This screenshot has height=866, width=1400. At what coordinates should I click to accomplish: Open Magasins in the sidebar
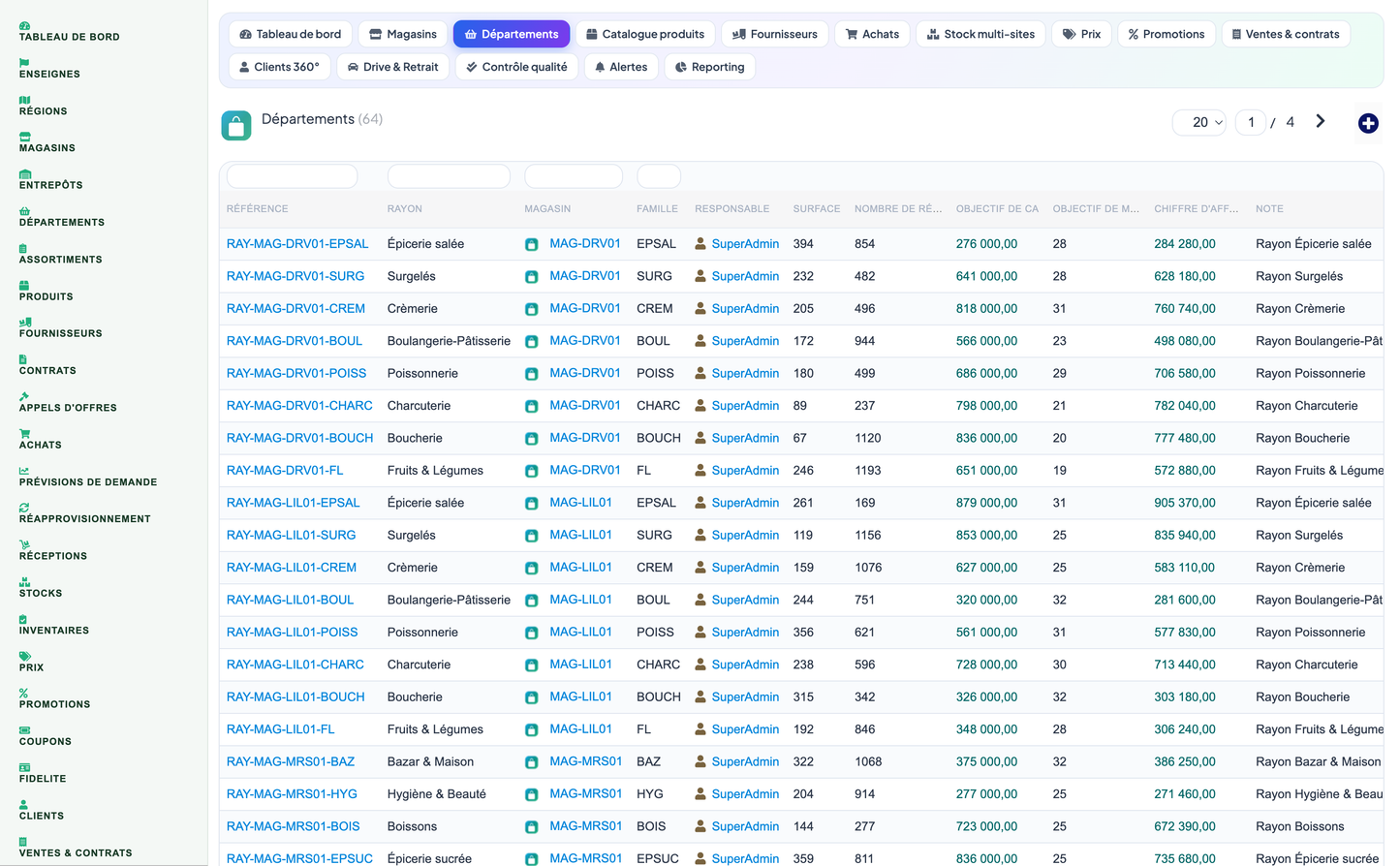(47, 143)
